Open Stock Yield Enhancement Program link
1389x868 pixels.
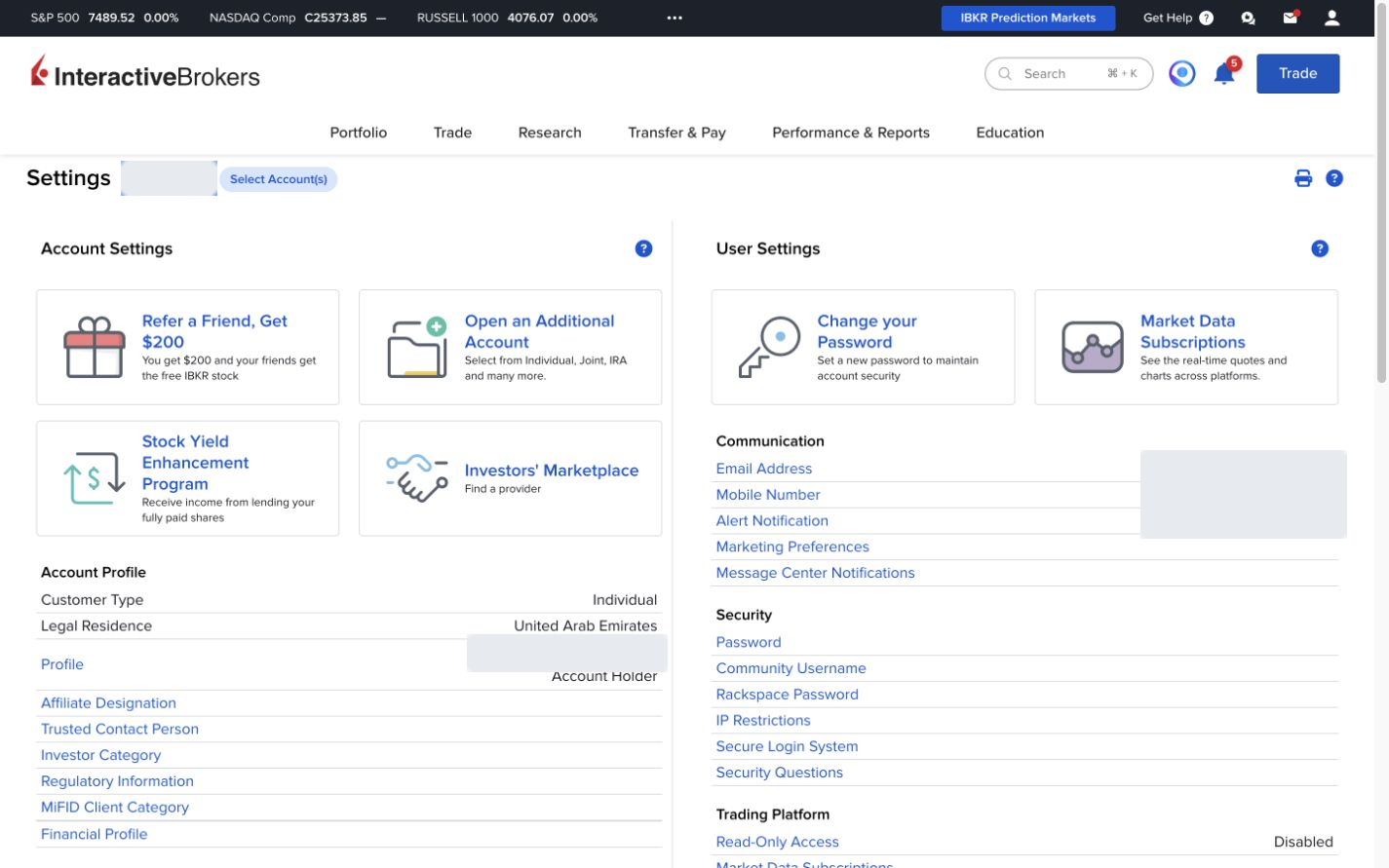point(195,463)
